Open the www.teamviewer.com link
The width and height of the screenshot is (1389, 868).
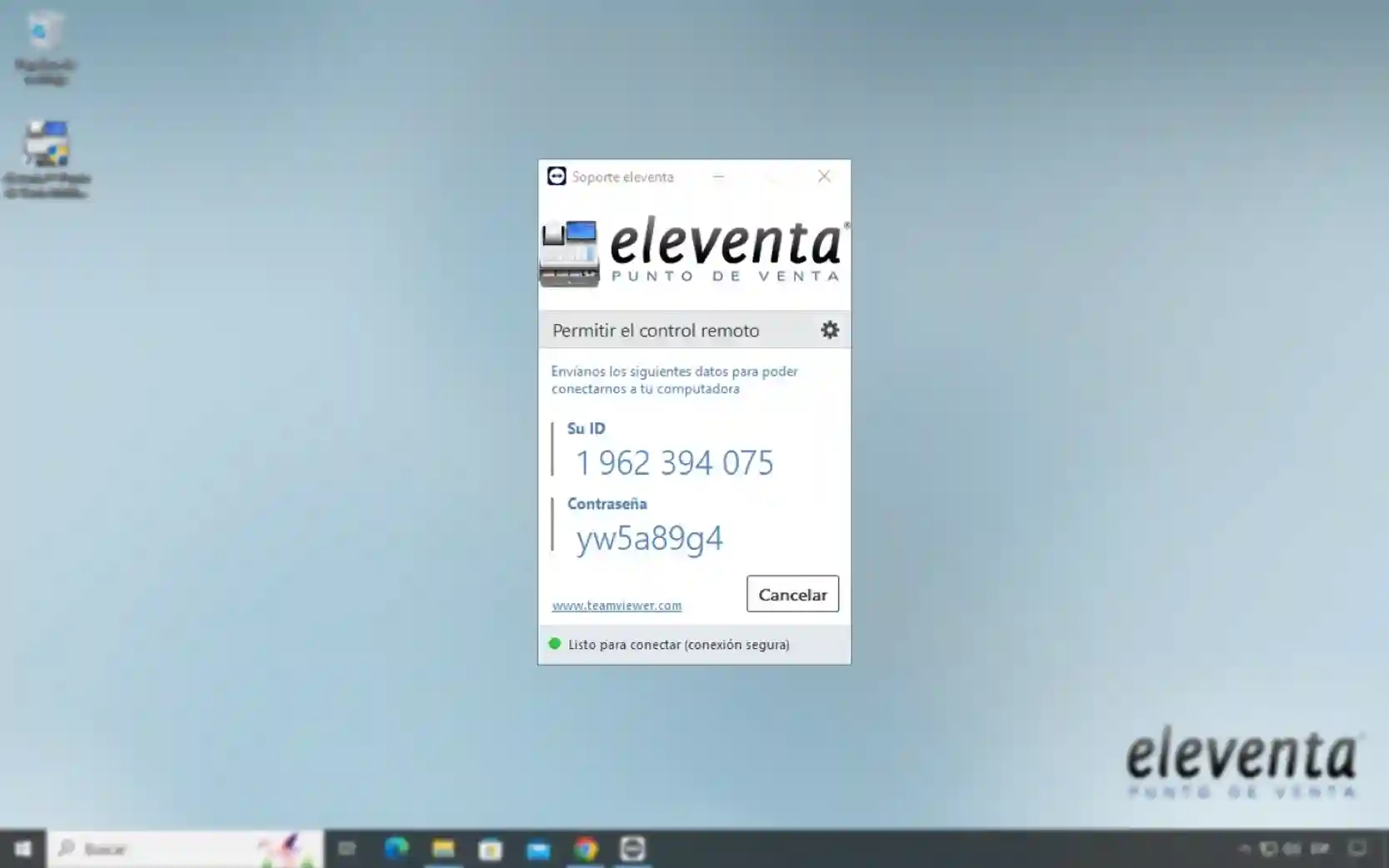point(617,606)
